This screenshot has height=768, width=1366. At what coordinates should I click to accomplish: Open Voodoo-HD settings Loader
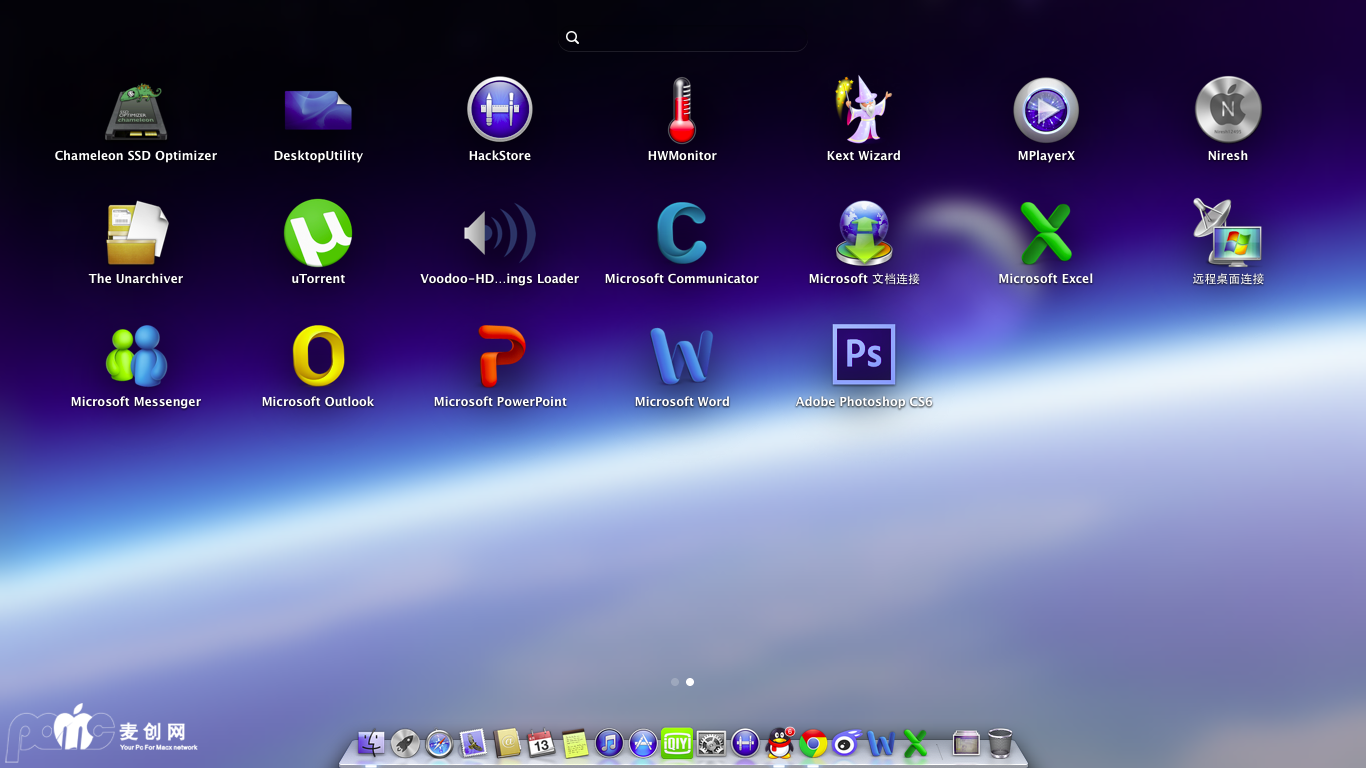click(500, 233)
